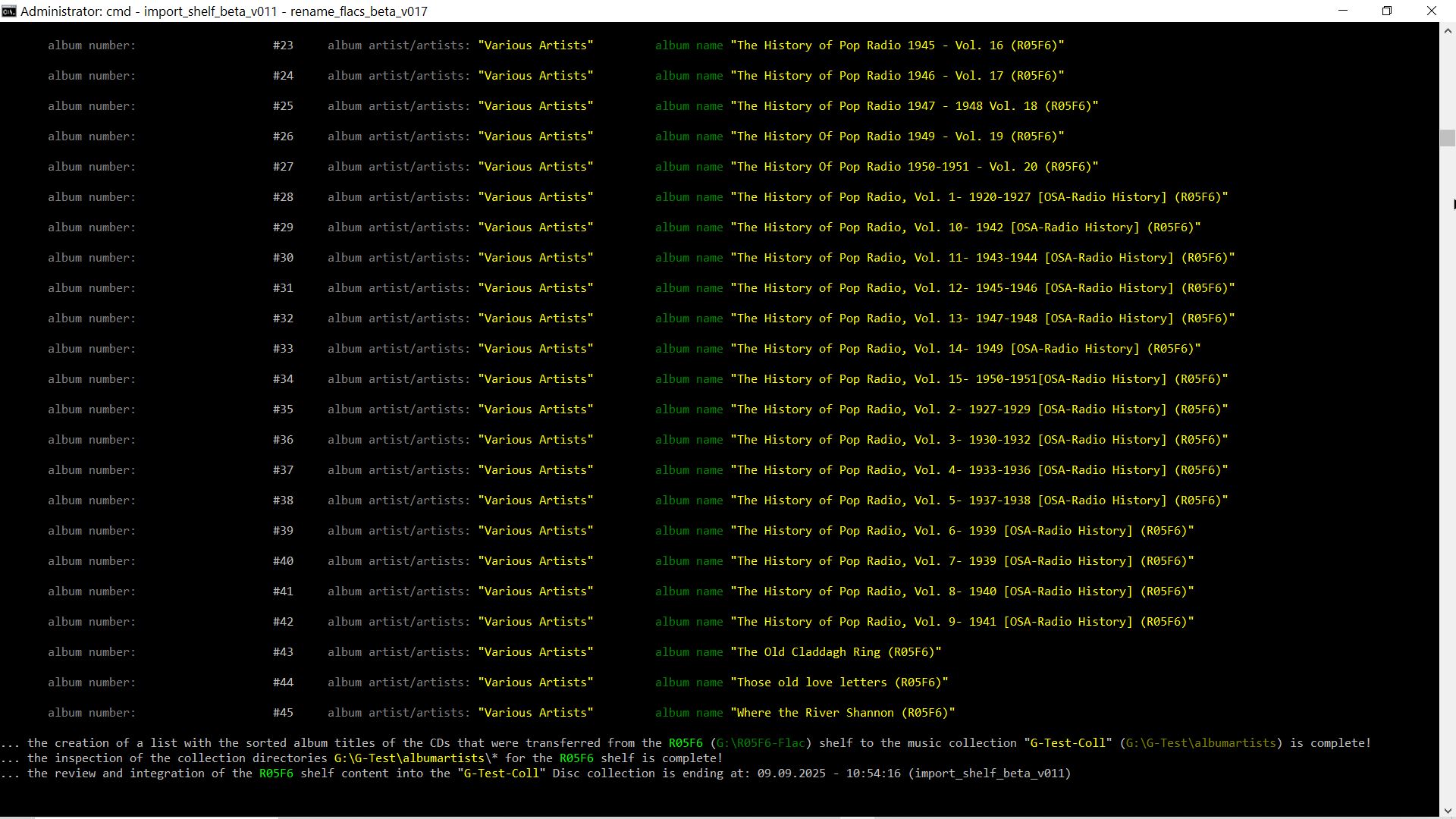This screenshot has width=1456, height=819.
Task: Click the G:\G-Test\albumartists\* directory path
Action: tap(416, 758)
